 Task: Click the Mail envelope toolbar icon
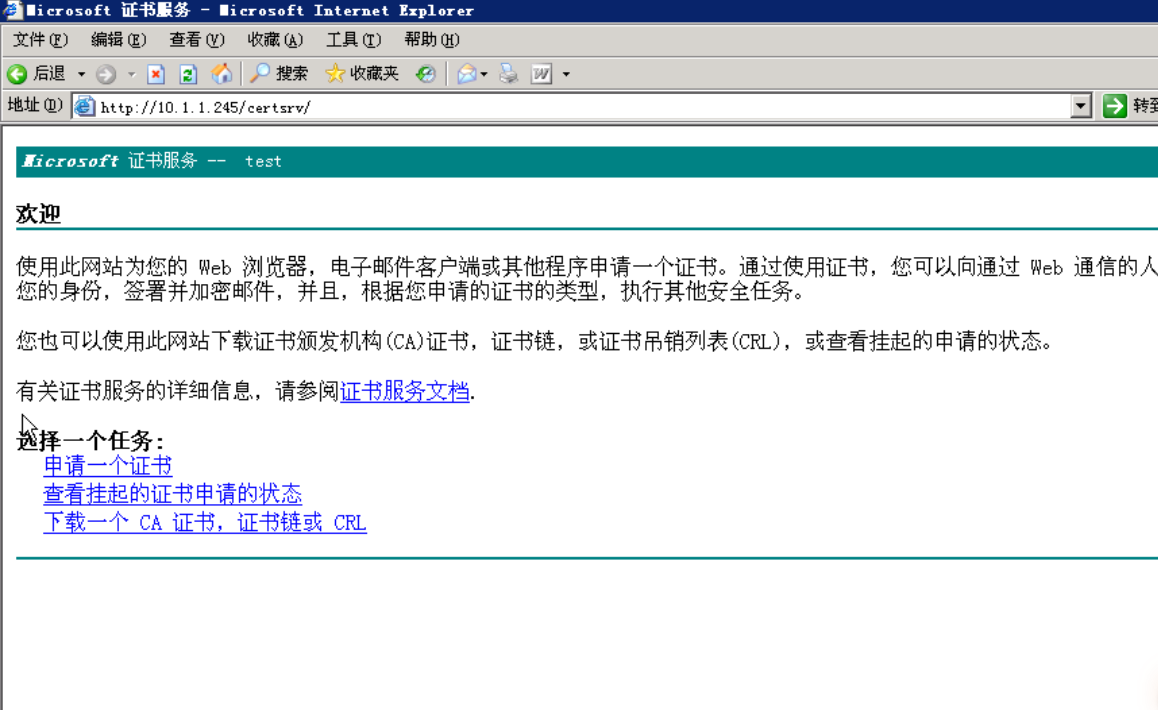point(466,73)
